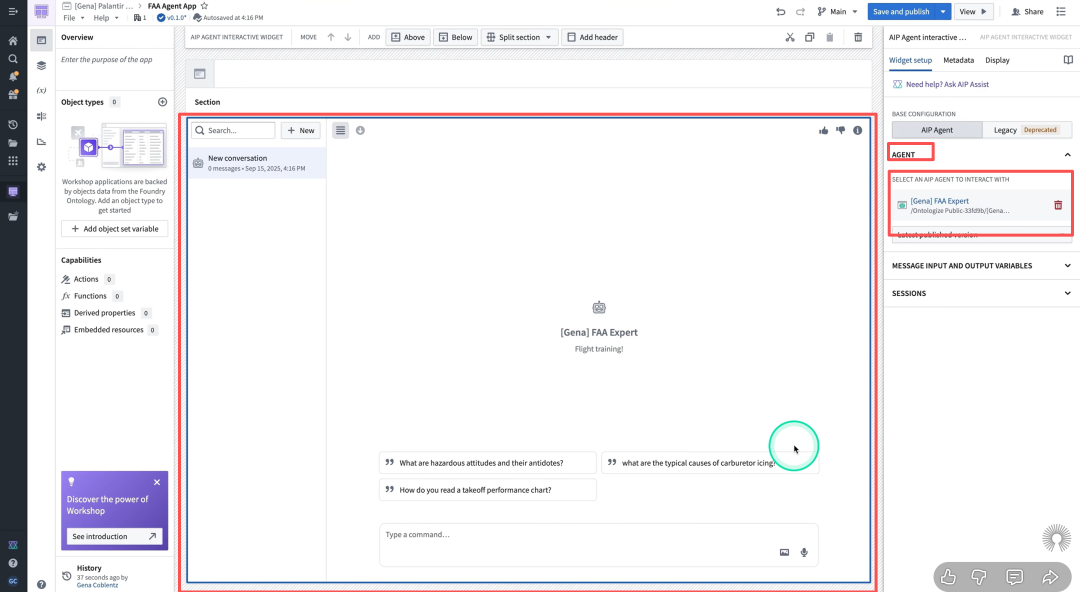Cut the widget with scissors icon
The width and height of the screenshot is (1080, 592).
pos(790,37)
